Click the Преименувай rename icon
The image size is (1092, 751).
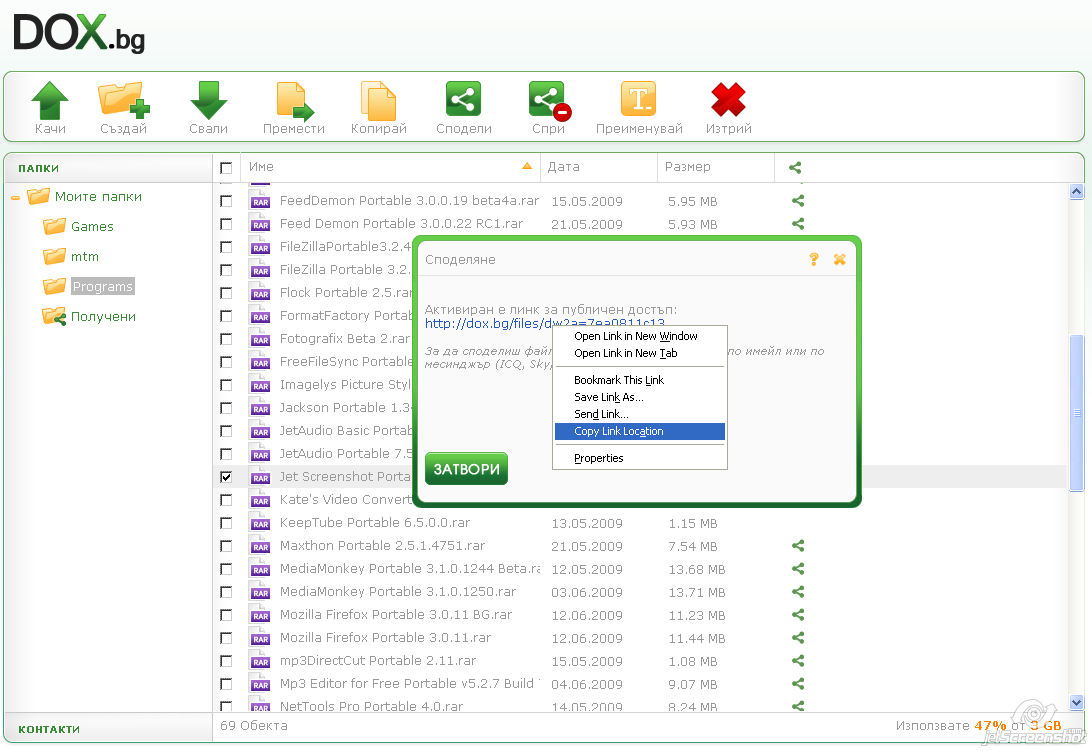[639, 100]
